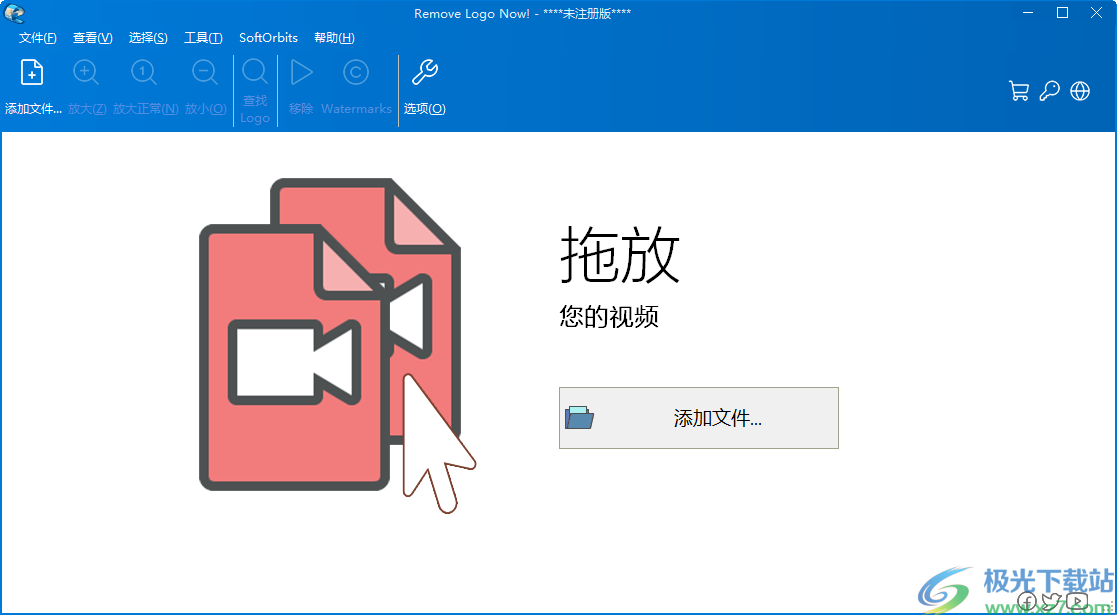Open language settings via globe icon
The height and width of the screenshot is (615, 1117).
coord(1080,91)
